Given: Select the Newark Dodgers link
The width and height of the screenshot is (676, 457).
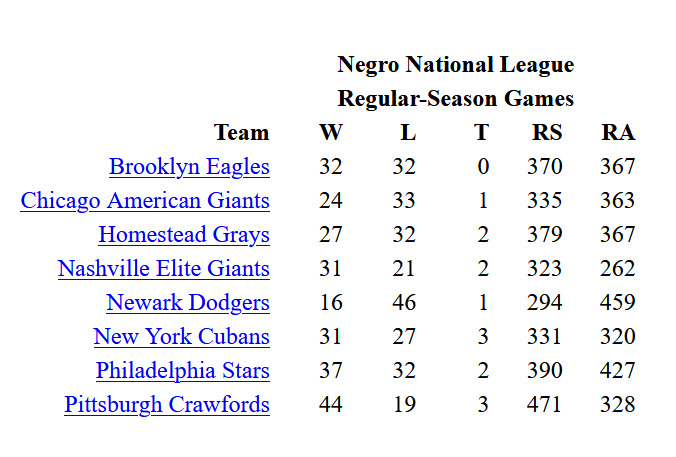Looking at the screenshot, I should pos(188,302).
